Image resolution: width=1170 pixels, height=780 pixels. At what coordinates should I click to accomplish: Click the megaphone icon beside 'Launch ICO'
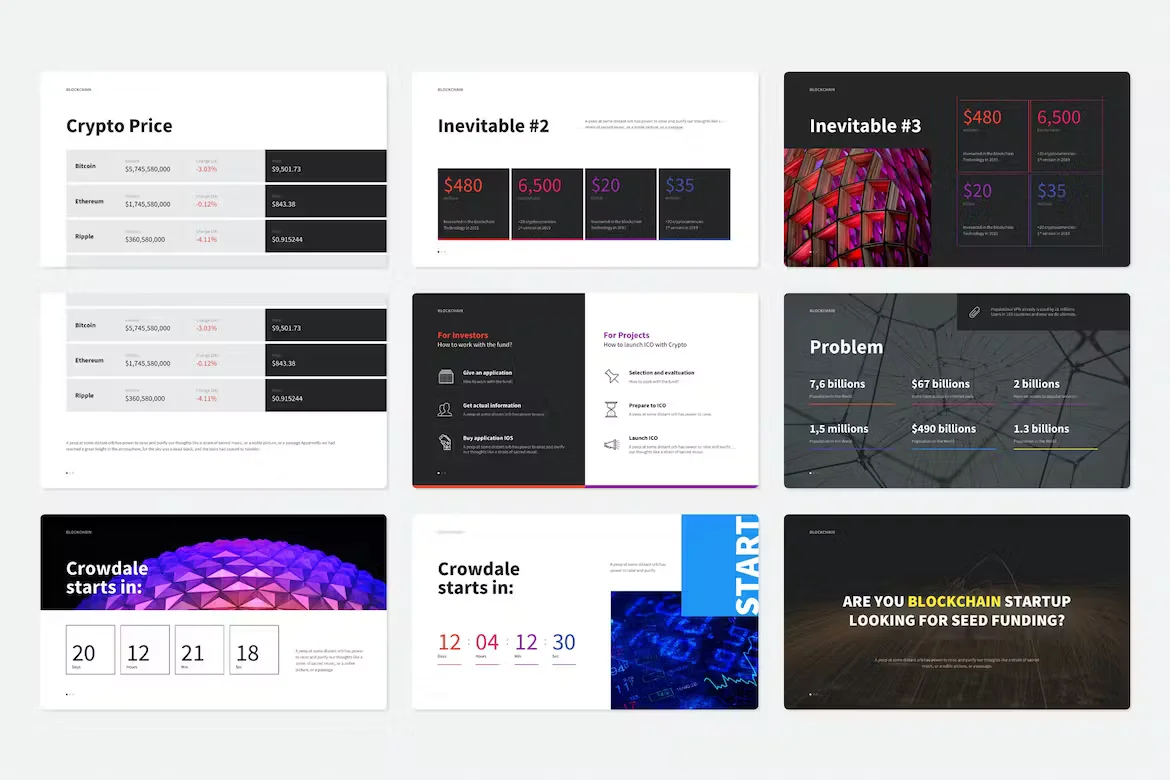click(610, 443)
